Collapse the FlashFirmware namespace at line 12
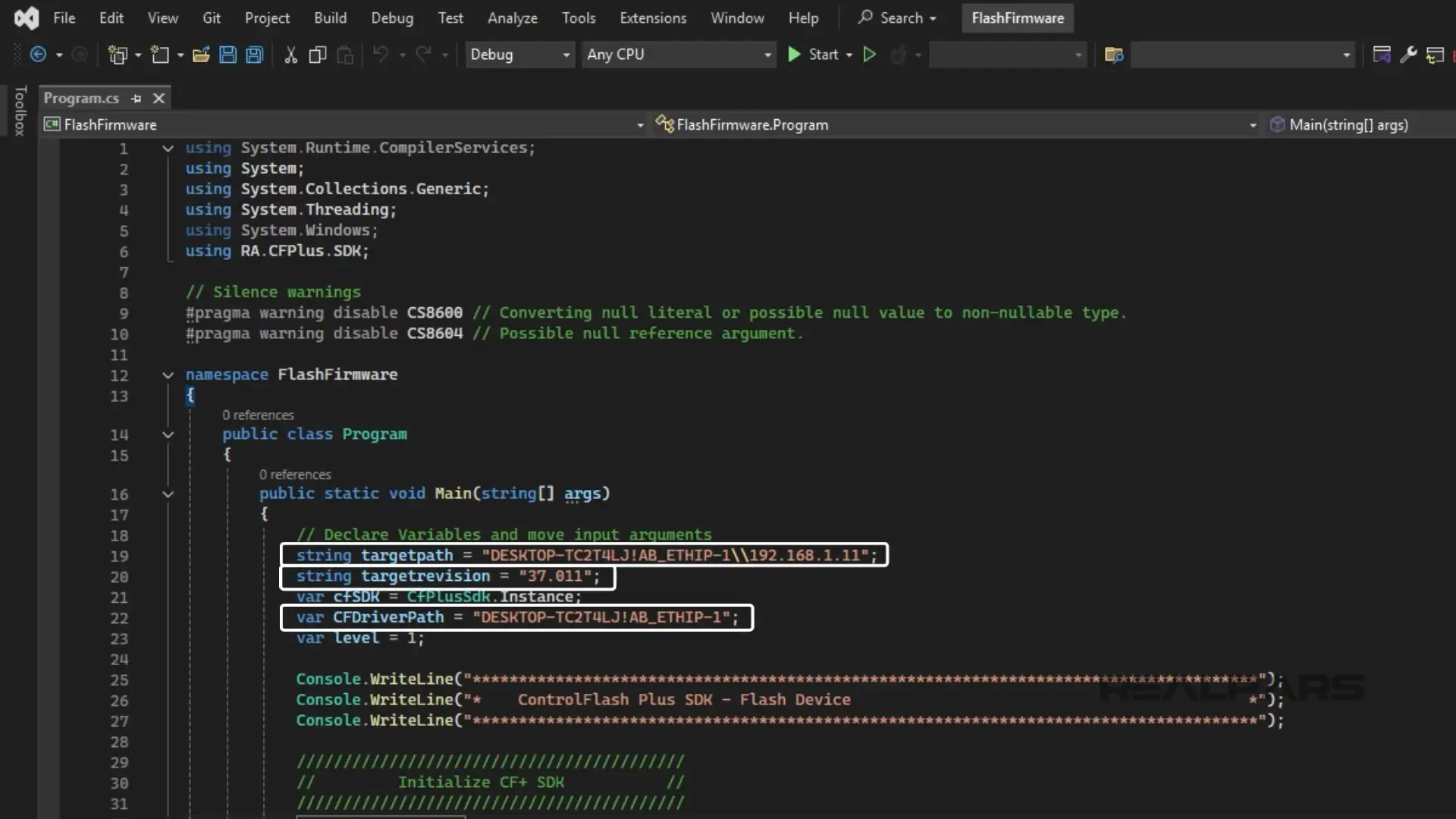The image size is (1456, 819). pyautogui.click(x=168, y=375)
